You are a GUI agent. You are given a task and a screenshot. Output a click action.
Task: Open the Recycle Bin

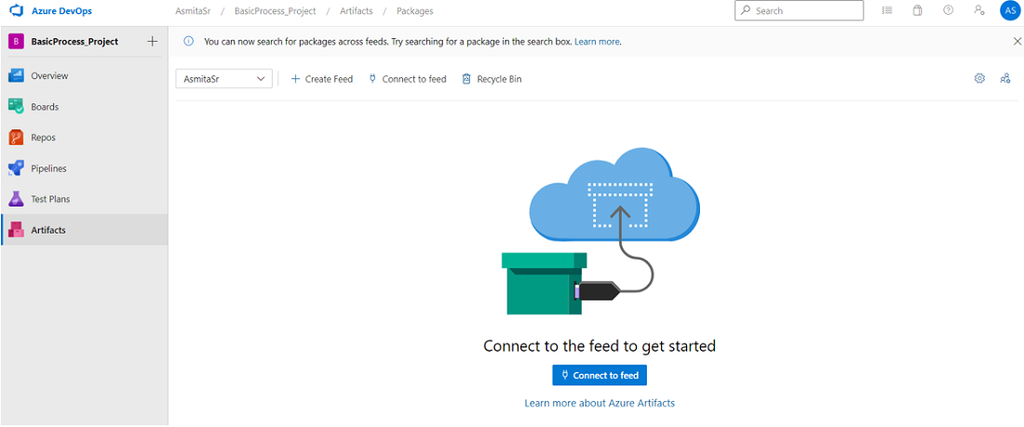492,79
